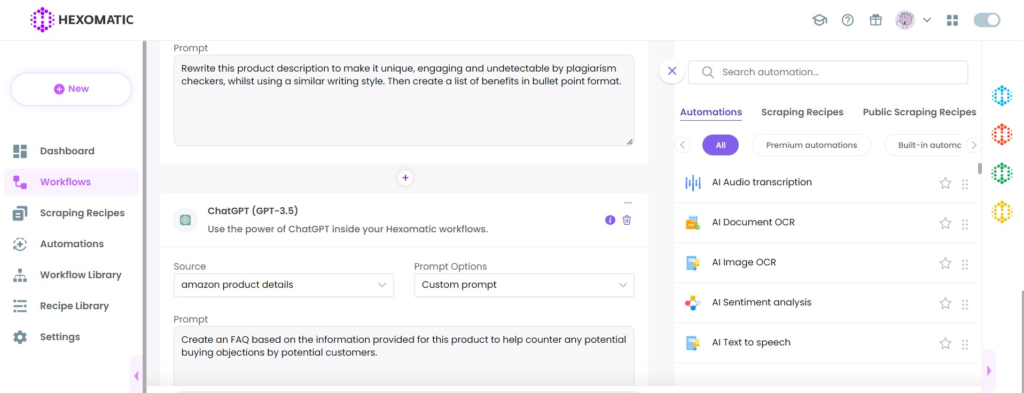Click the AI Audio transcription waveform icon
The width and height of the screenshot is (1024, 393).
tap(692, 183)
